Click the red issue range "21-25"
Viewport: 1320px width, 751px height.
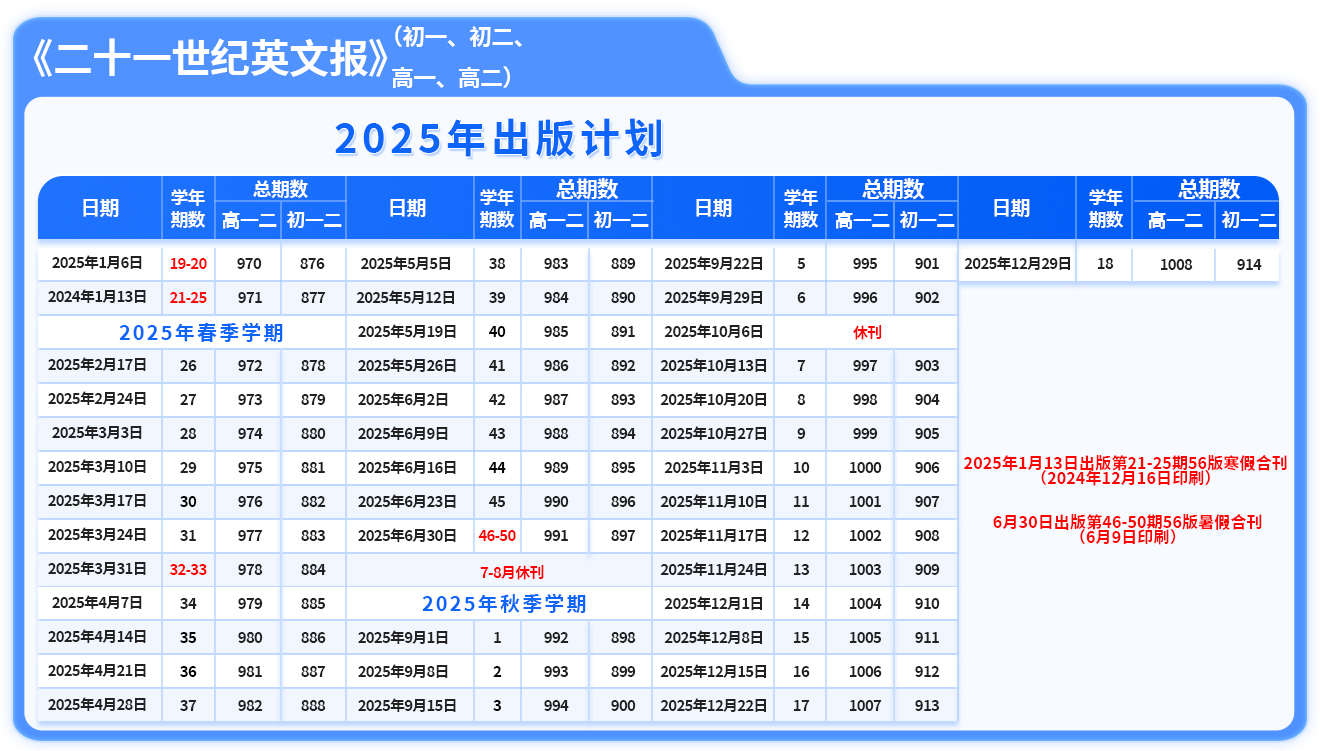(x=188, y=297)
